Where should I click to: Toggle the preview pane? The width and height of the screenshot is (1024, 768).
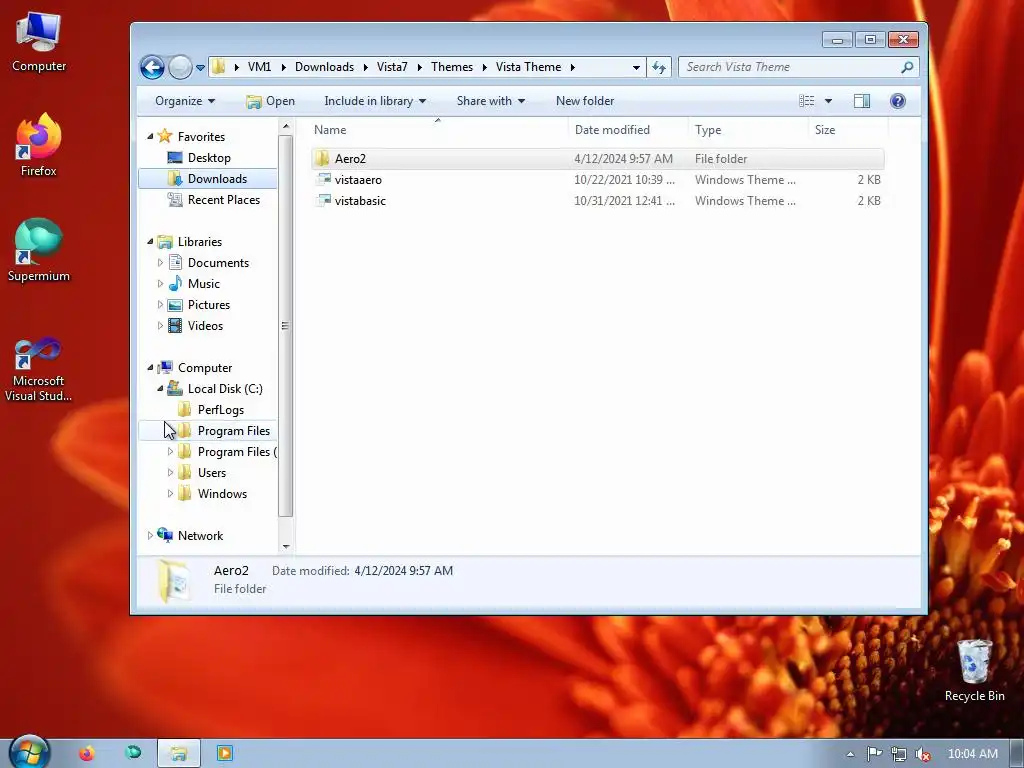point(862,101)
